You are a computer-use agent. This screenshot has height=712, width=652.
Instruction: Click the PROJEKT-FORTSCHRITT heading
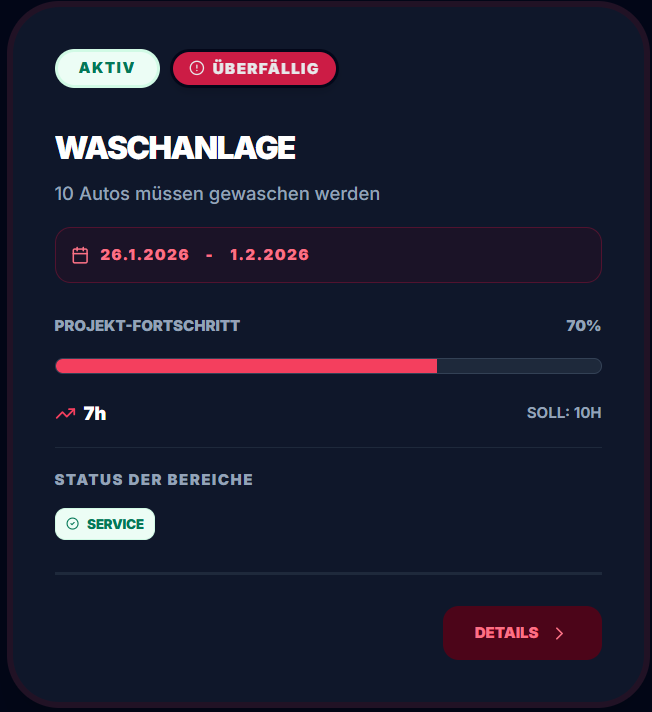(x=147, y=326)
